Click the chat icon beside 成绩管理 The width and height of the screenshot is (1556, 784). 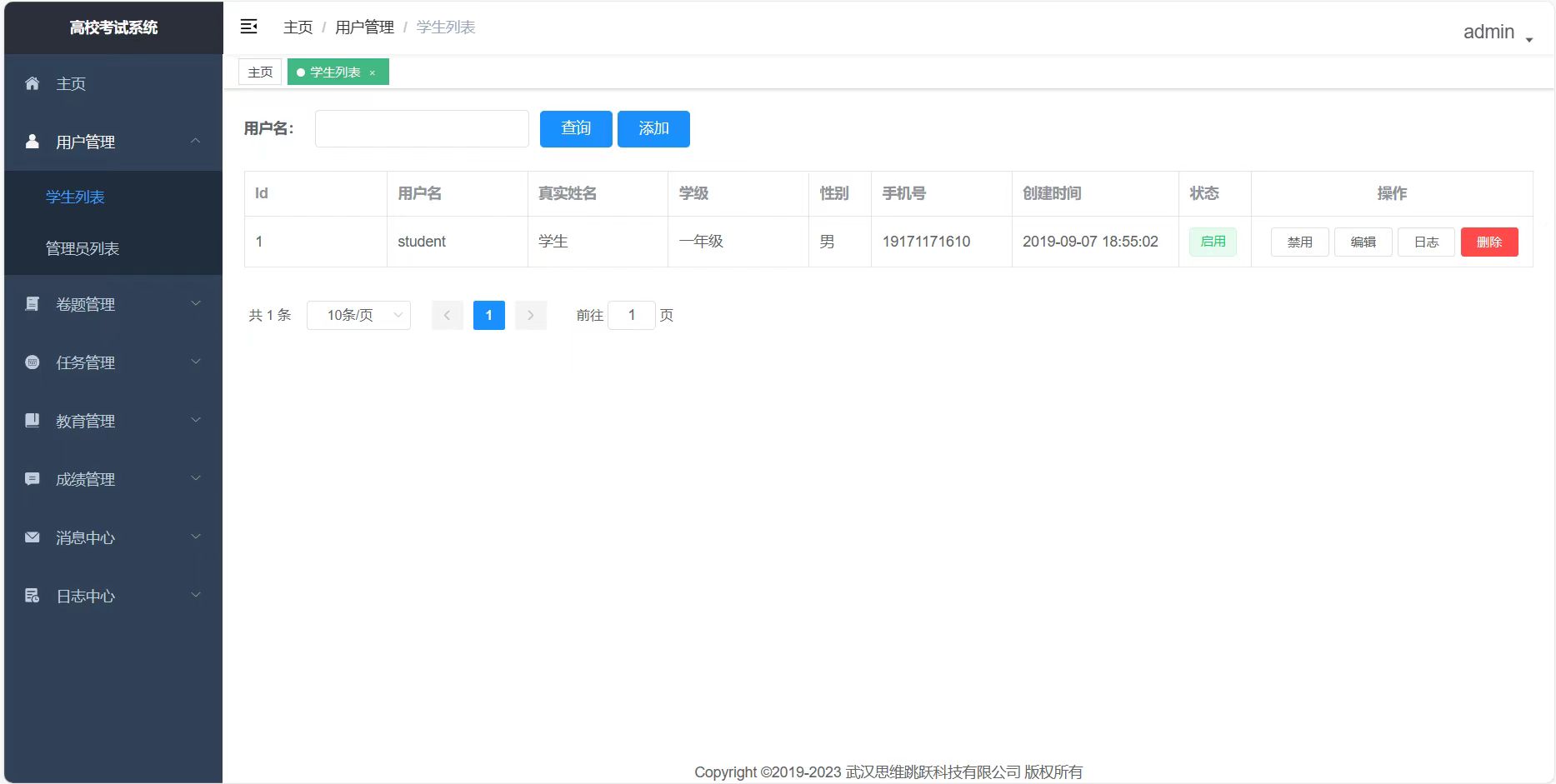33,479
